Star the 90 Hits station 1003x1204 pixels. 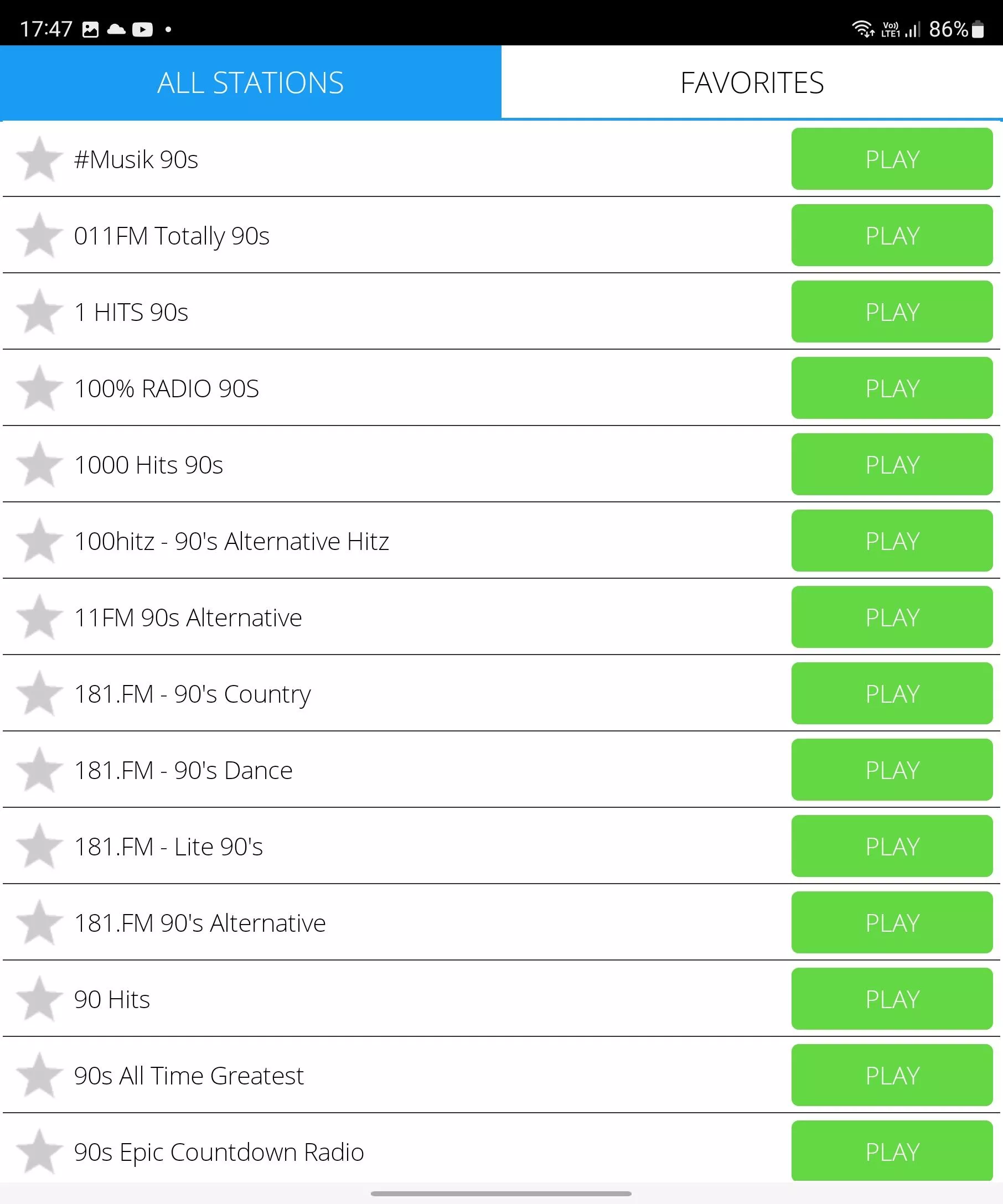coord(39,999)
